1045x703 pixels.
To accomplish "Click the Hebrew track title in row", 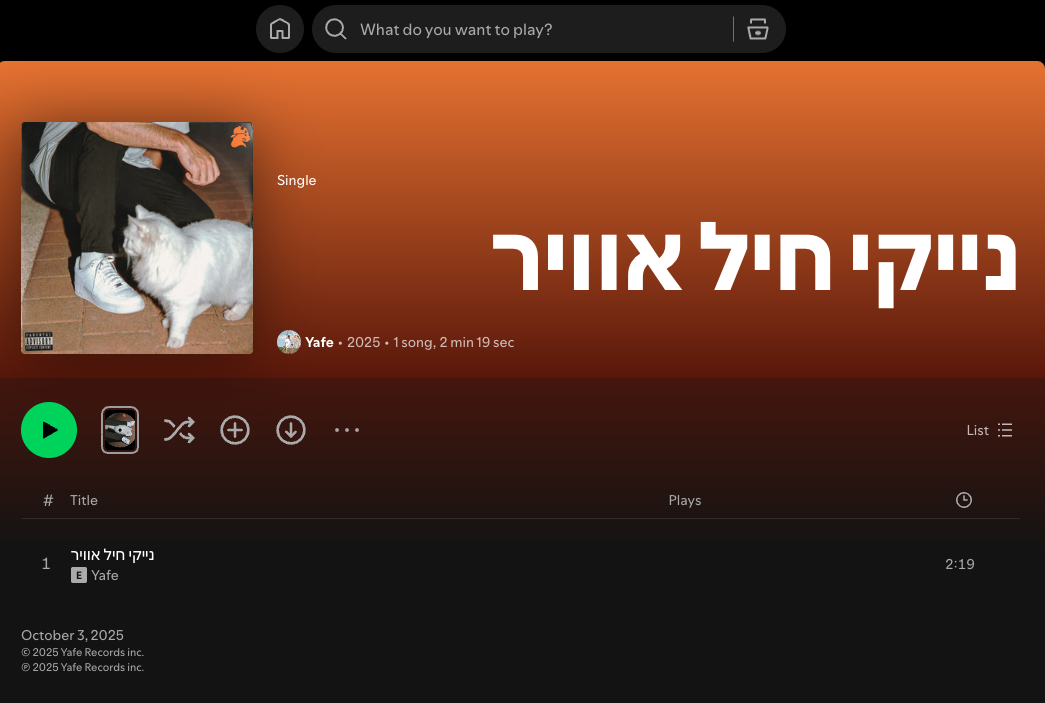I will 112,554.
